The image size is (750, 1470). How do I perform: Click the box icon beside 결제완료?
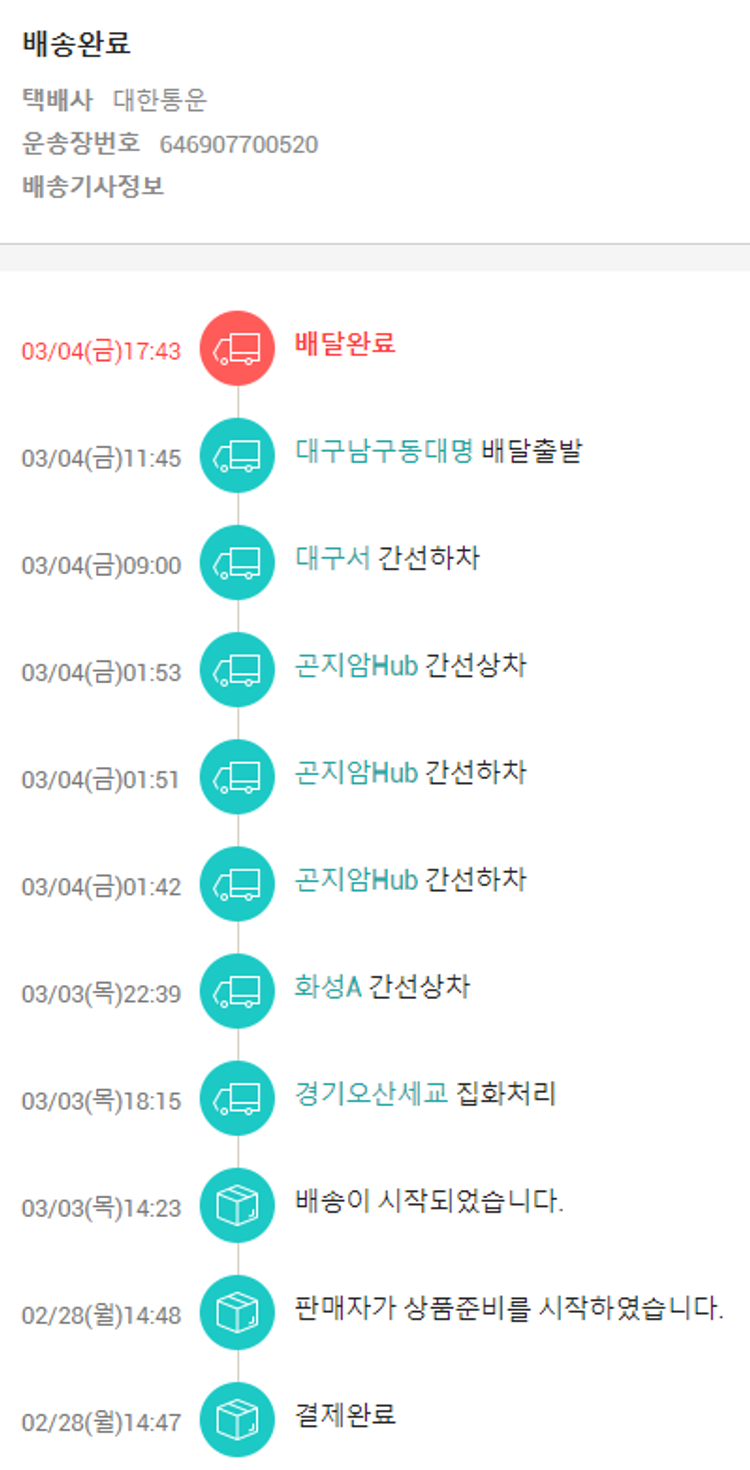[x=237, y=1419]
